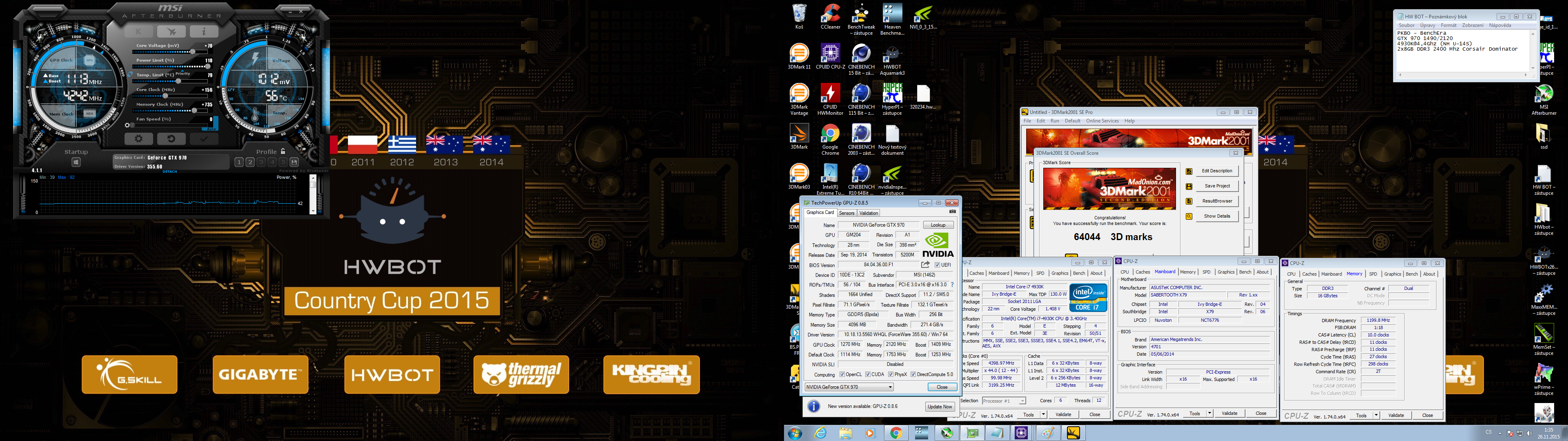Click DETACH link in Afterburner
The image size is (1568, 441).
[x=170, y=172]
